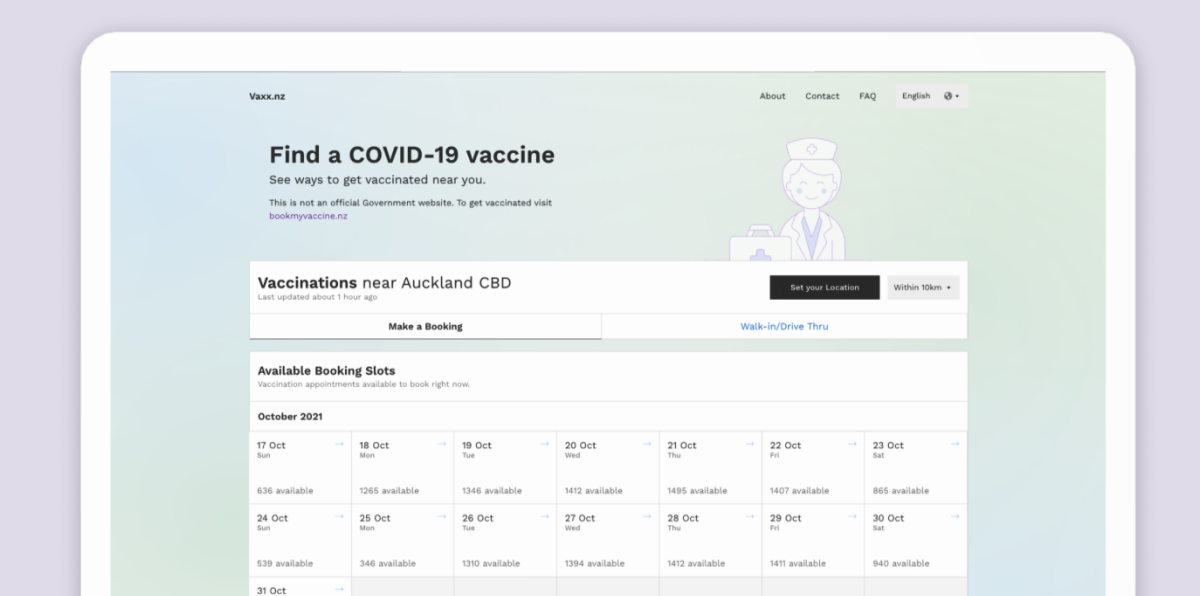Viewport: 1200px width, 596px height.
Task: Select the Make a Booking tab
Action: tap(425, 326)
